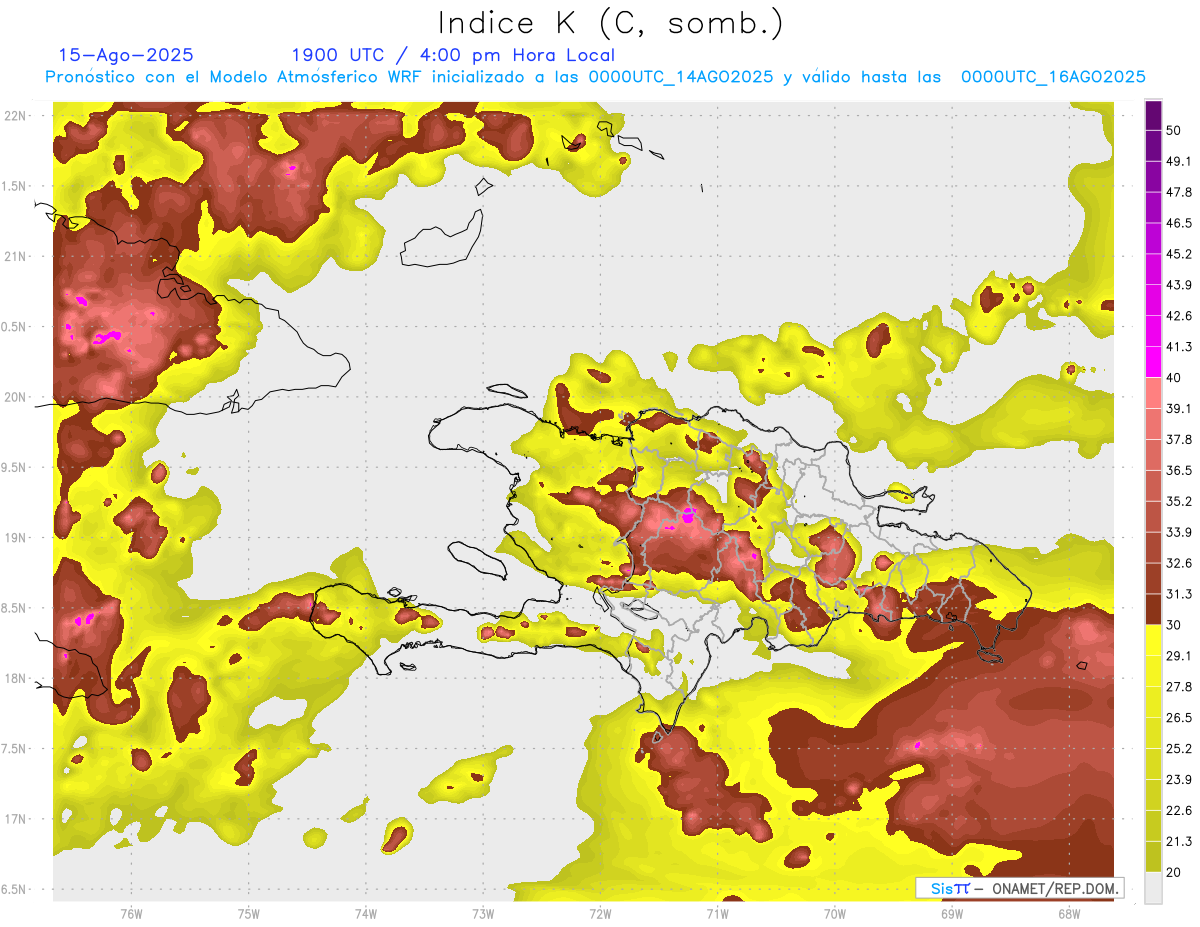Click the color bar value '33.9'
This screenshot has height=927, width=1200.
tap(1179, 532)
